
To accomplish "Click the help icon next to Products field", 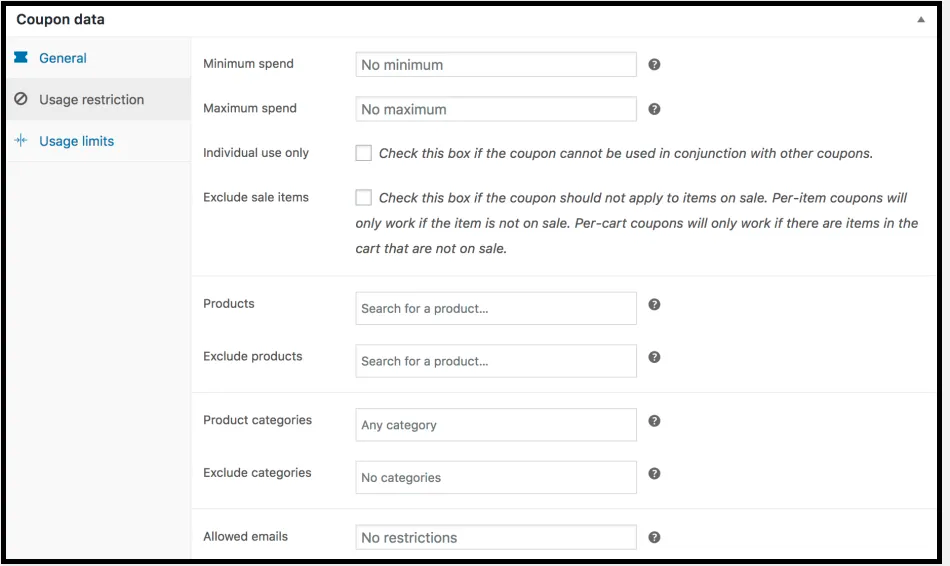I will [654, 304].
